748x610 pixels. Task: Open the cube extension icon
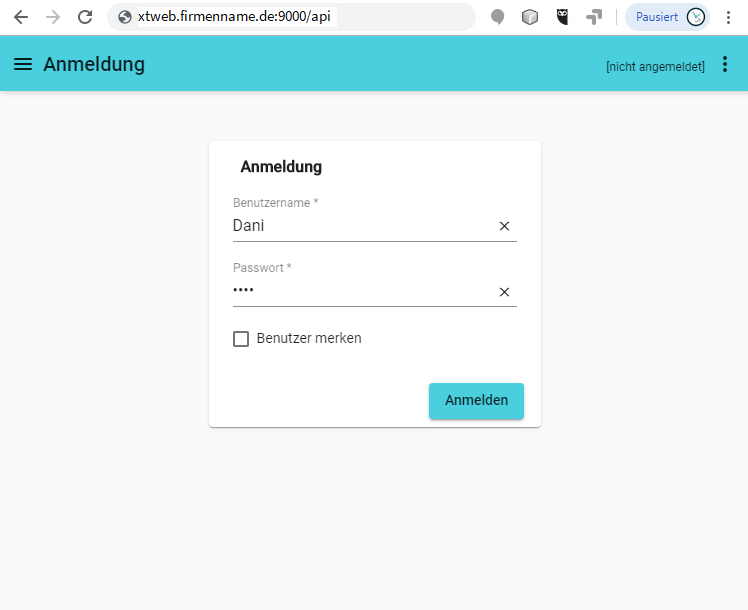[530, 17]
